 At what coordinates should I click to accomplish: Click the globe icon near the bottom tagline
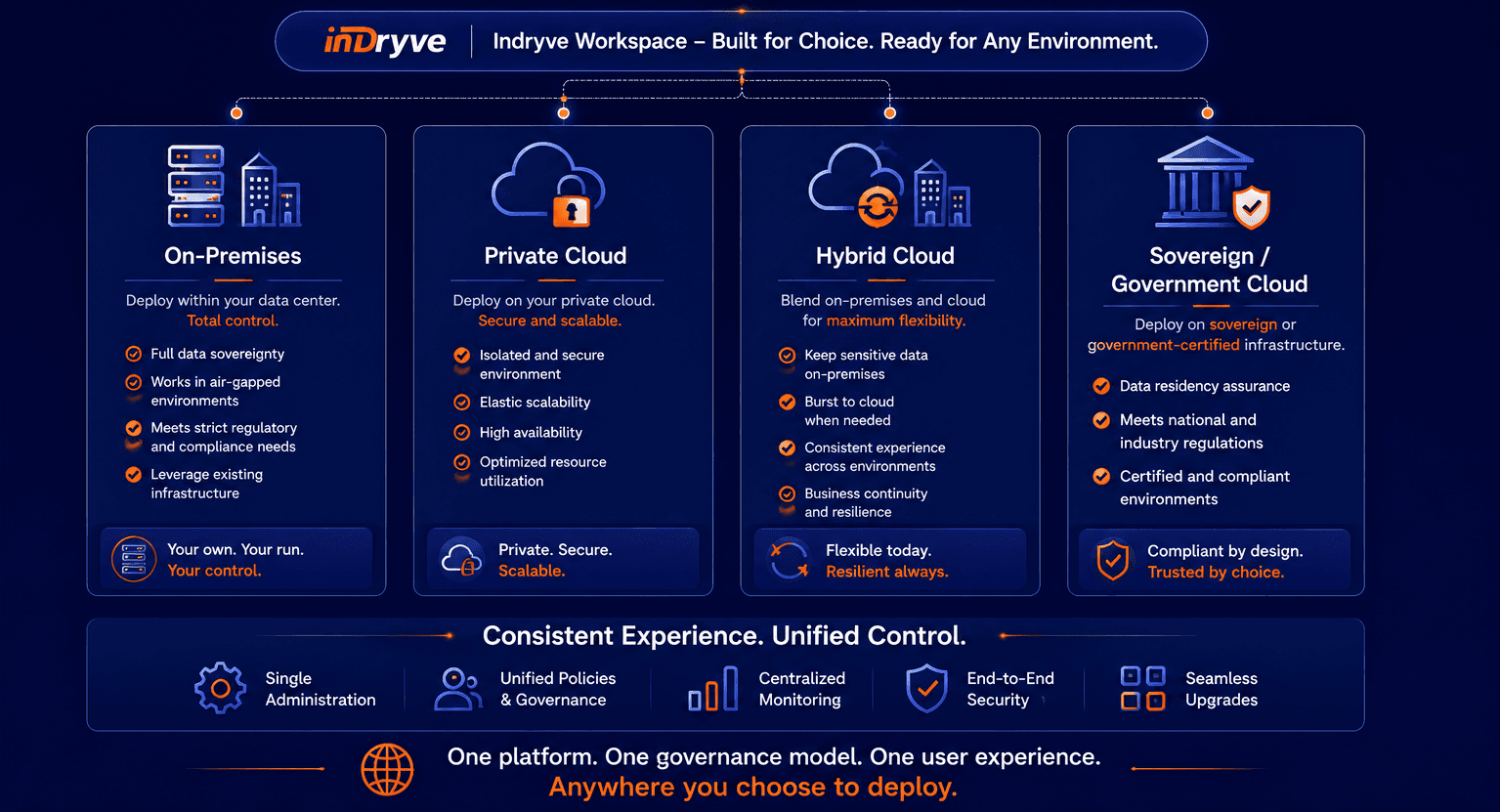point(387,769)
